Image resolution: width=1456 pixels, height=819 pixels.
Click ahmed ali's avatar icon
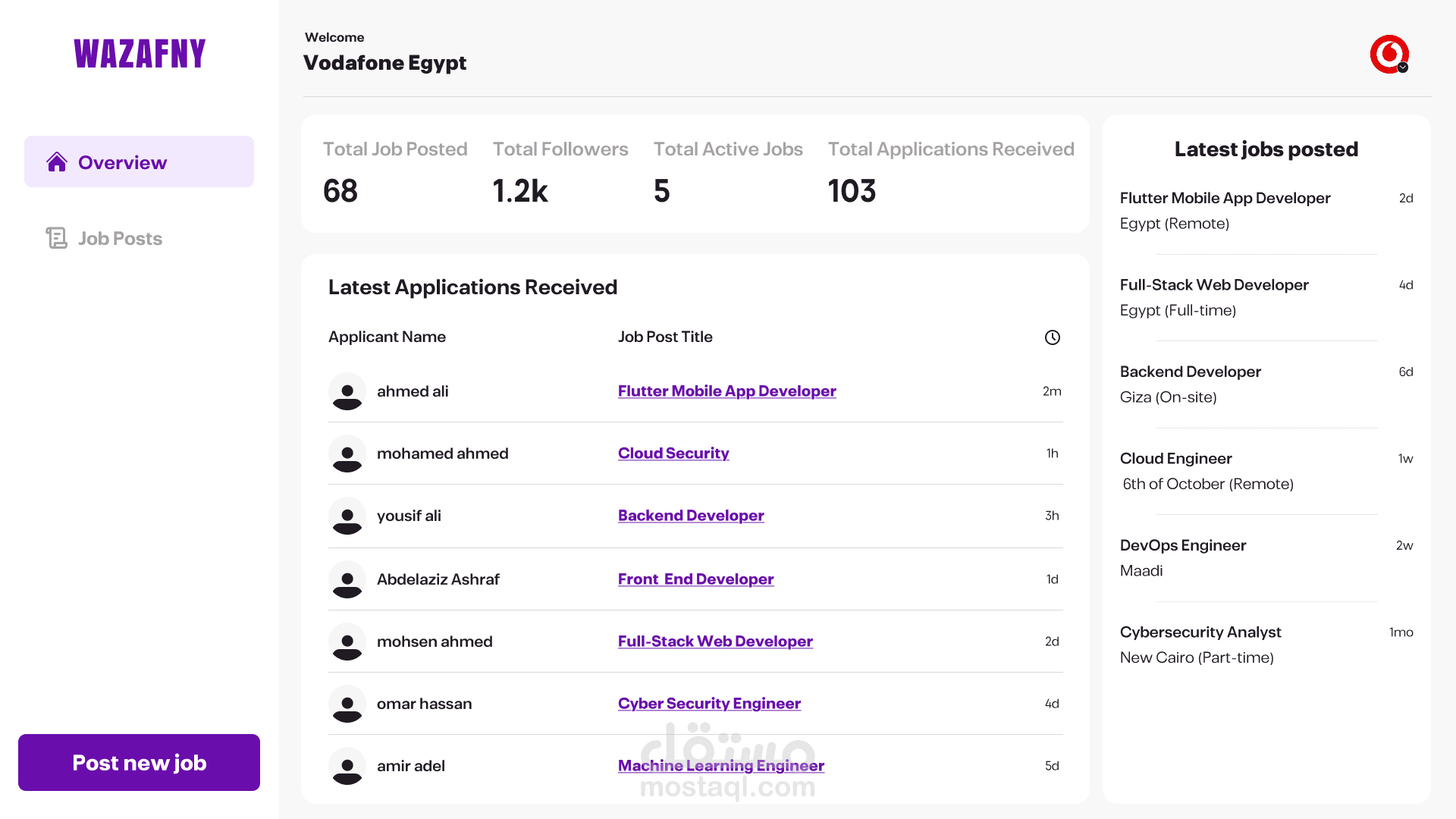(x=347, y=392)
